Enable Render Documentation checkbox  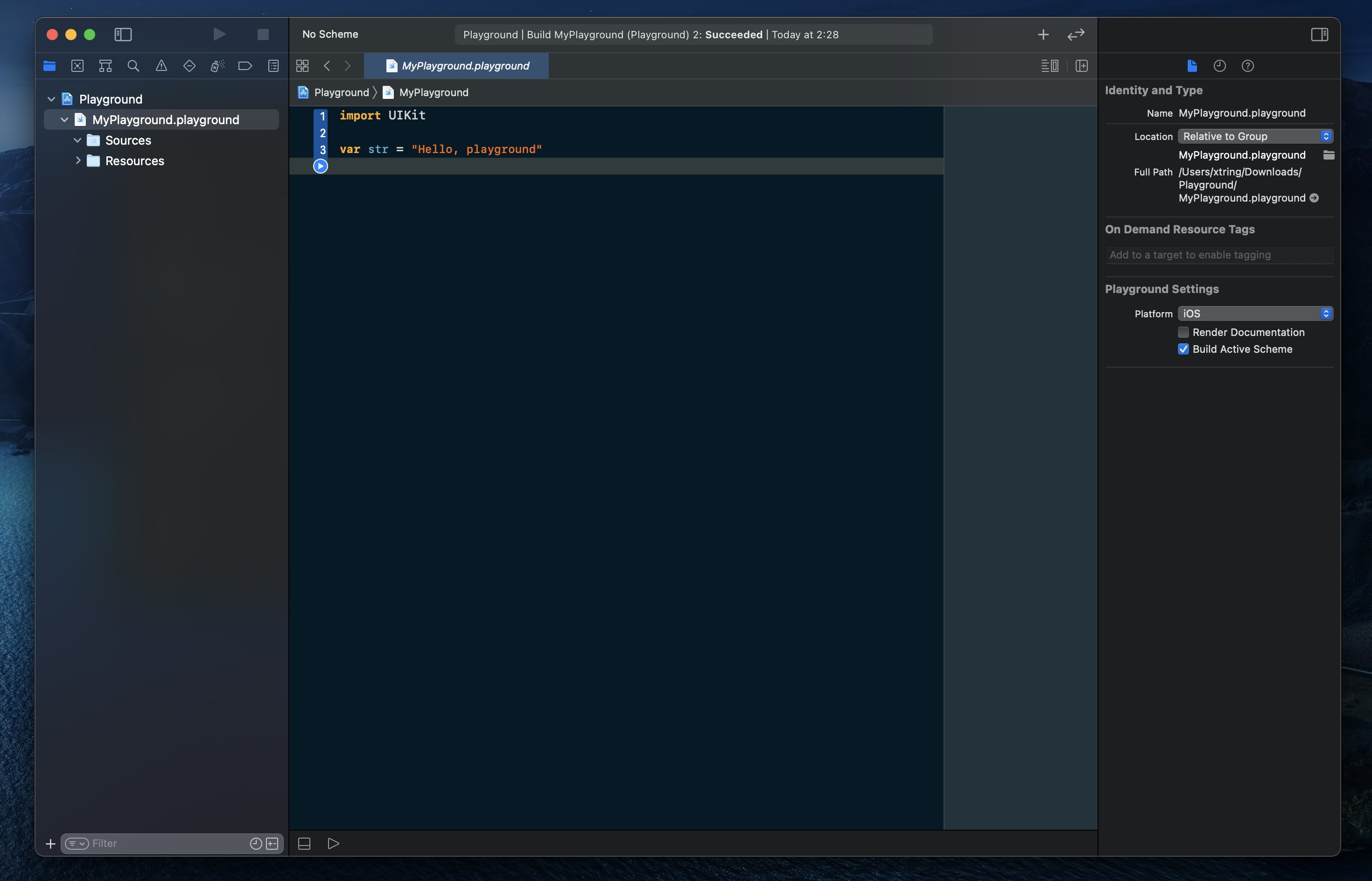1183,332
